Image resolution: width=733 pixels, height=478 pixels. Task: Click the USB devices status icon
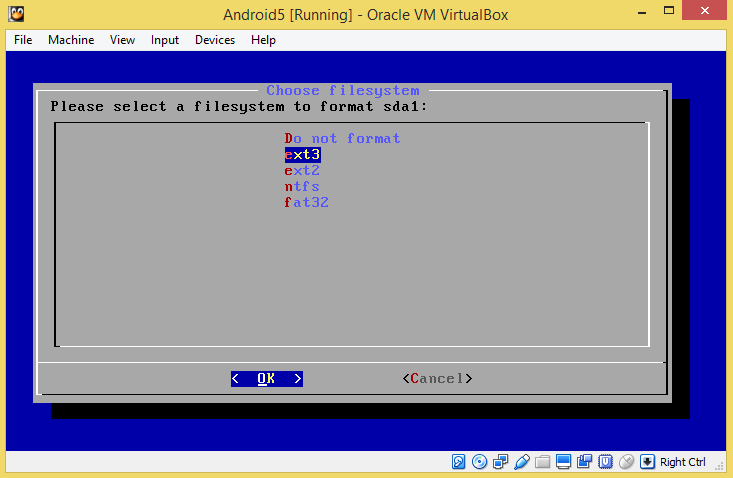click(522, 462)
